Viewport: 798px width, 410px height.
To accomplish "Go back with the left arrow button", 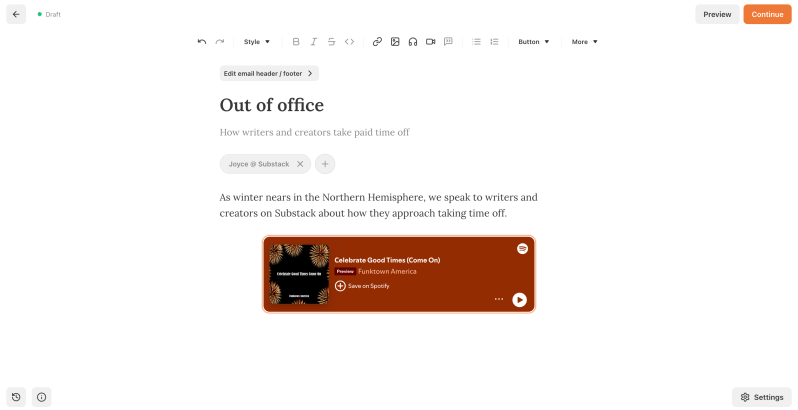I will coord(16,14).
